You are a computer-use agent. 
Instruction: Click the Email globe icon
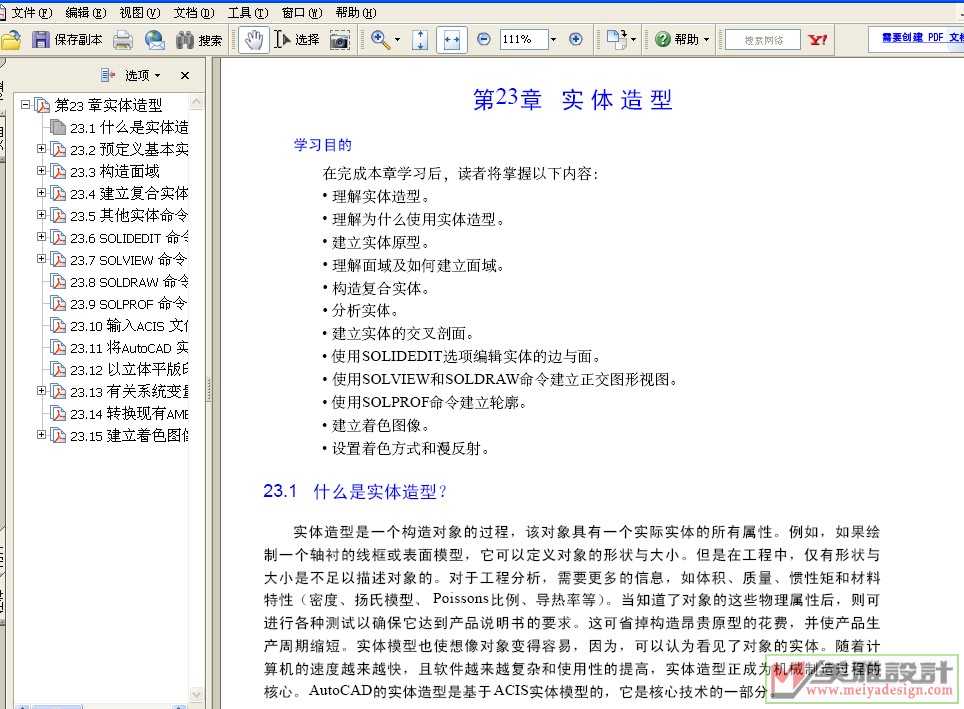pyautogui.click(x=155, y=40)
